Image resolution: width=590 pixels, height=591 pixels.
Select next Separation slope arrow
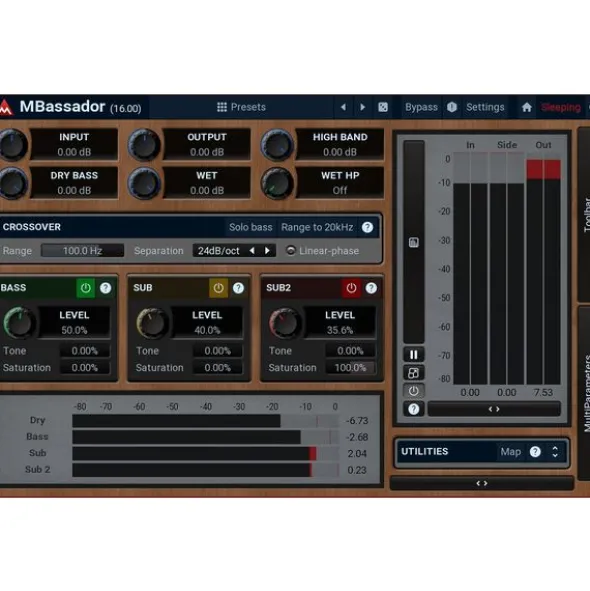(267, 251)
